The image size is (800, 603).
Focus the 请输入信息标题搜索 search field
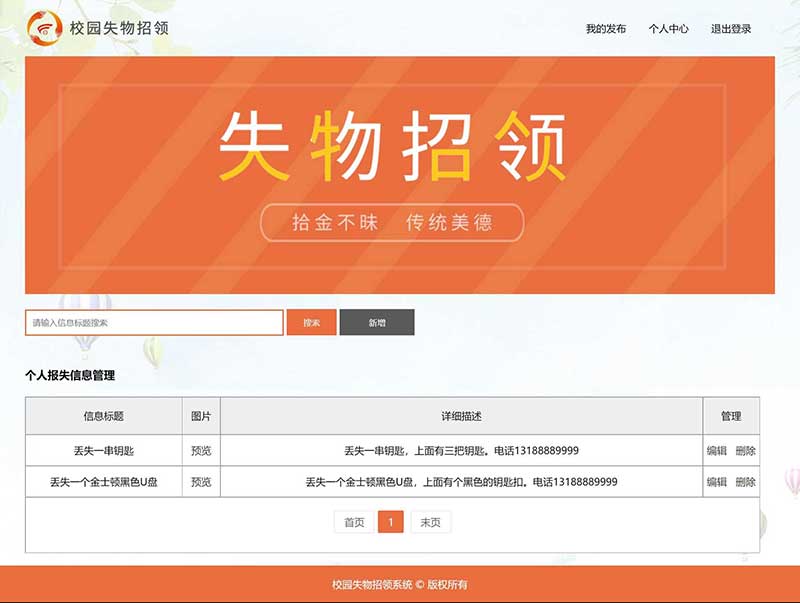(x=154, y=323)
